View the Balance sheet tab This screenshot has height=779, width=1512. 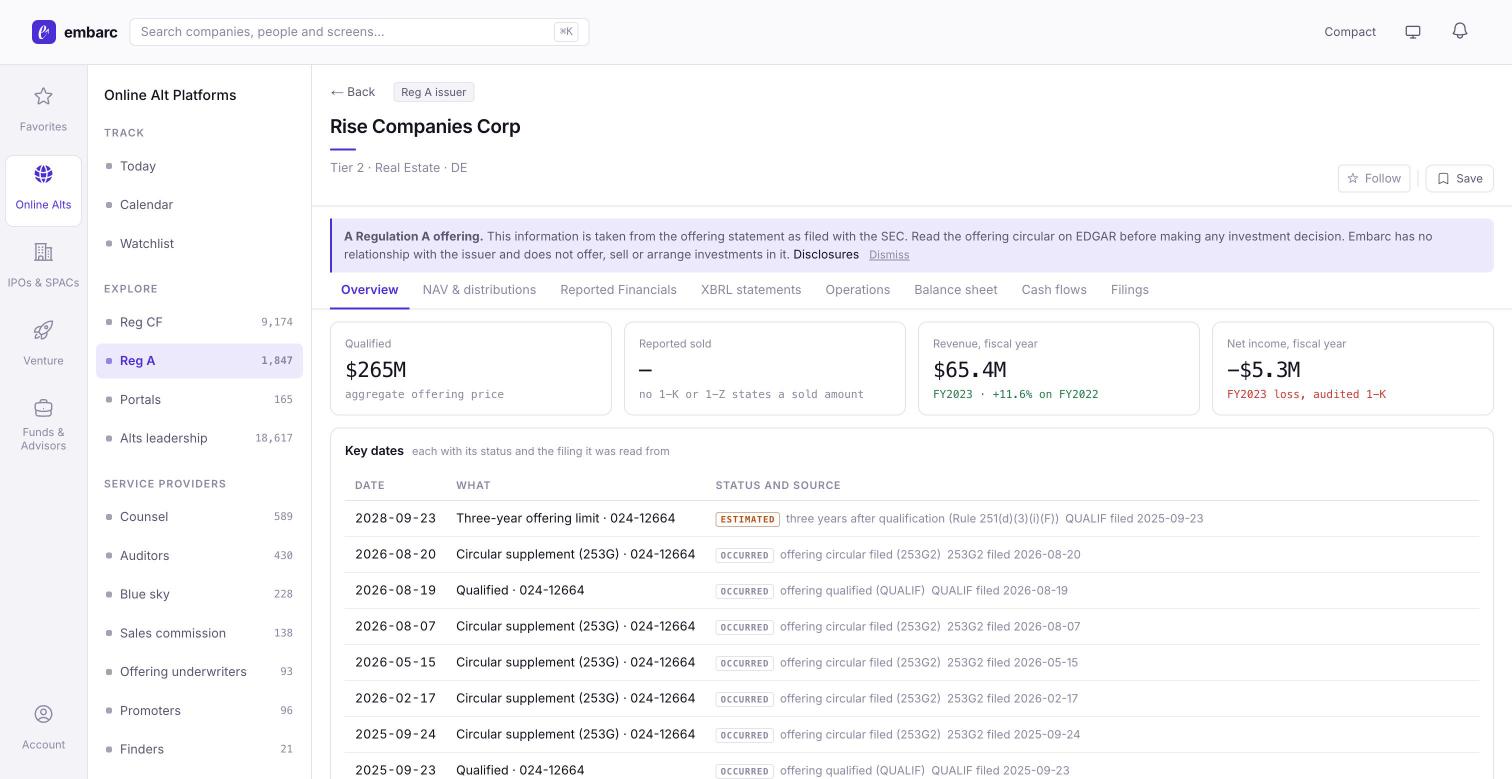955,290
